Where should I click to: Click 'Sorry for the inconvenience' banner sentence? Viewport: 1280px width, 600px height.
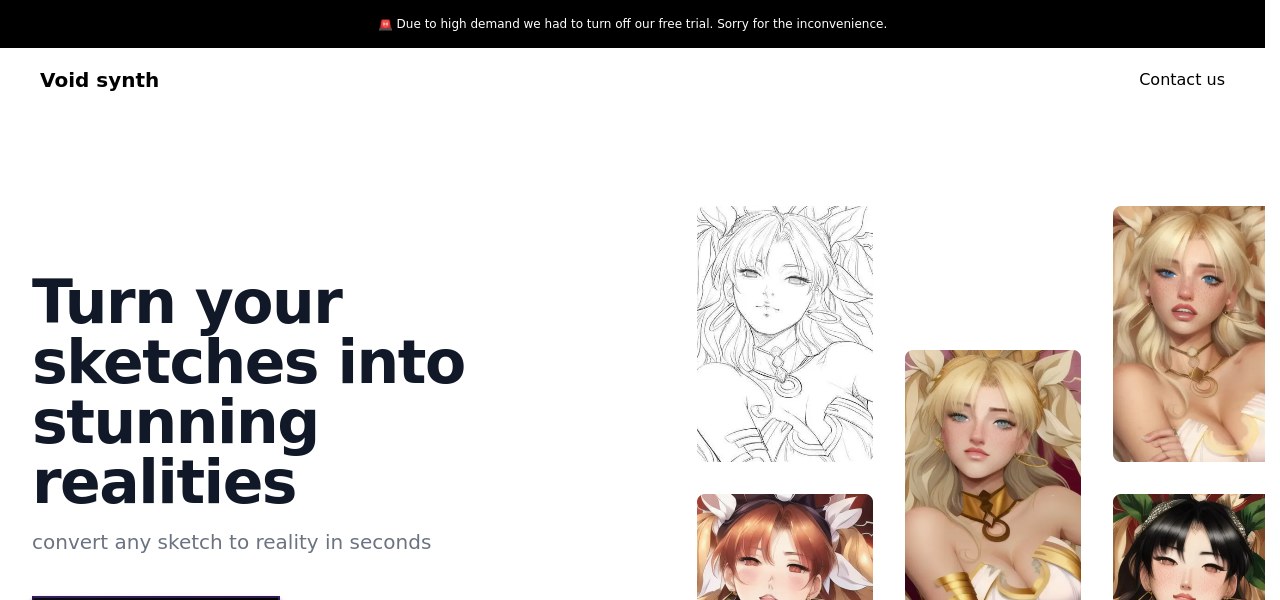(x=802, y=24)
